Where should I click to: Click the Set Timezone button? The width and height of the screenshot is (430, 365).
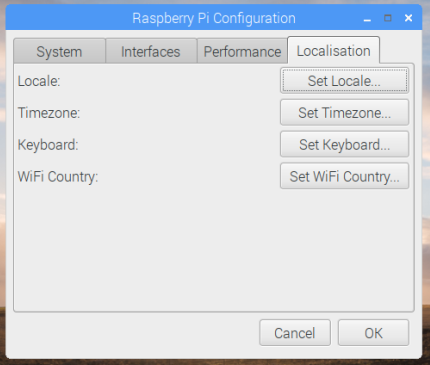pyautogui.click(x=344, y=113)
